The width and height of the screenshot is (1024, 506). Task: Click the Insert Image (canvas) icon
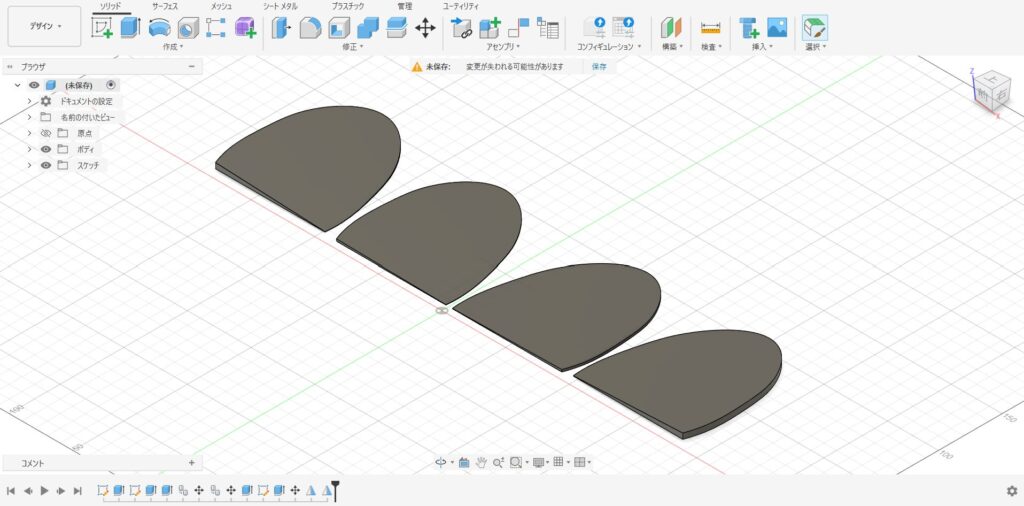(x=777, y=28)
